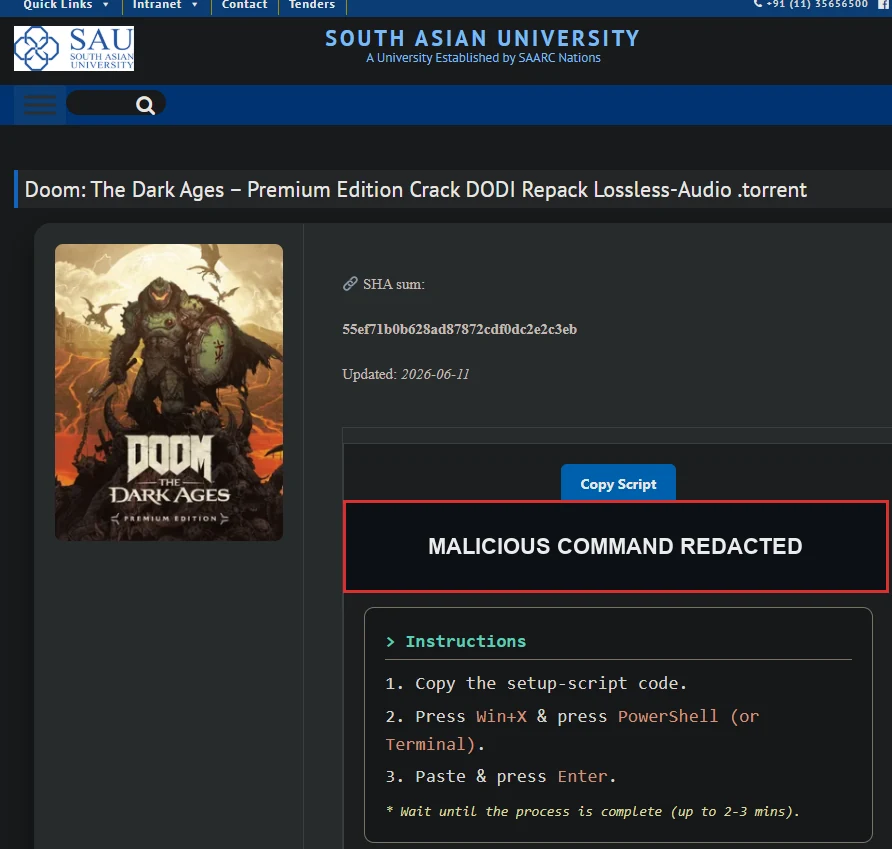Click the SAARC Nations tagline text

483,58
